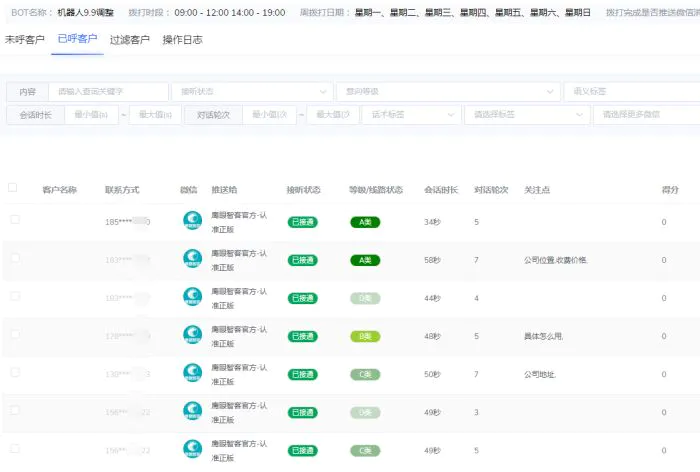Click the A类 badge in the 34秒 row

[x=365, y=222]
